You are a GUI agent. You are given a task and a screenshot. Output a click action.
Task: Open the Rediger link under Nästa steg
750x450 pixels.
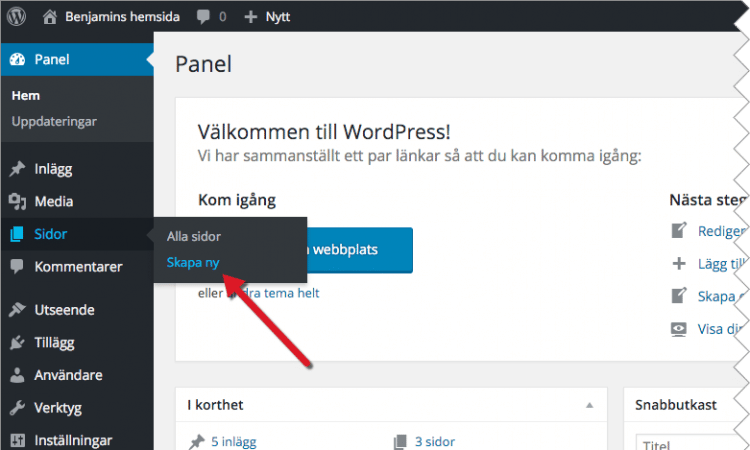(x=721, y=231)
